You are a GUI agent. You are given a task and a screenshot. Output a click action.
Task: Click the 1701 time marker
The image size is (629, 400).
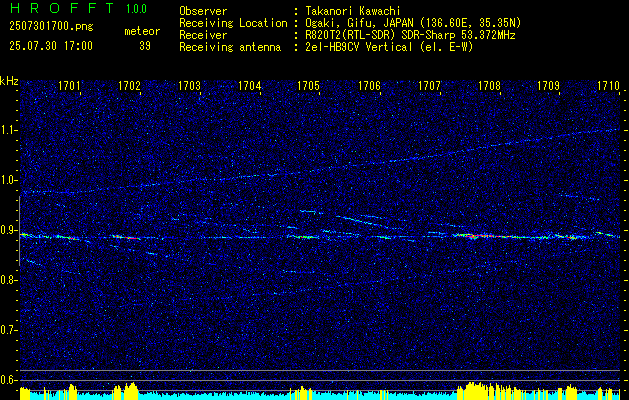pos(69,85)
